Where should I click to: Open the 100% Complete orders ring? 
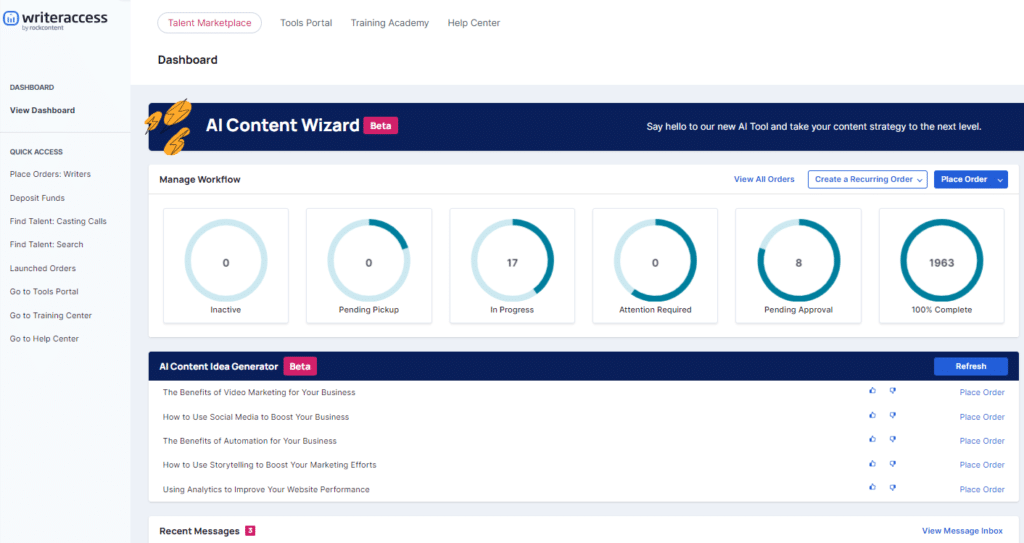pyautogui.click(x=942, y=261)
